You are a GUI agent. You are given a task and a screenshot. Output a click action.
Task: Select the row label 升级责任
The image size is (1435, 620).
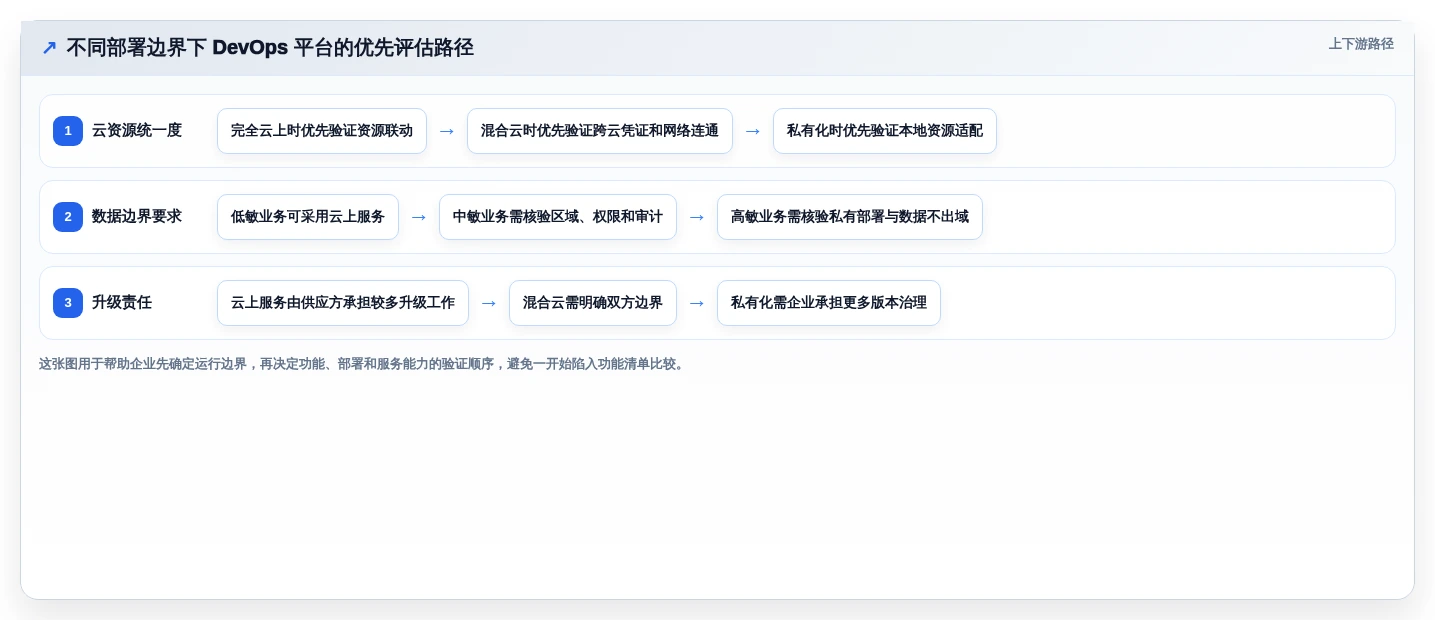click(x=122, y=302)
